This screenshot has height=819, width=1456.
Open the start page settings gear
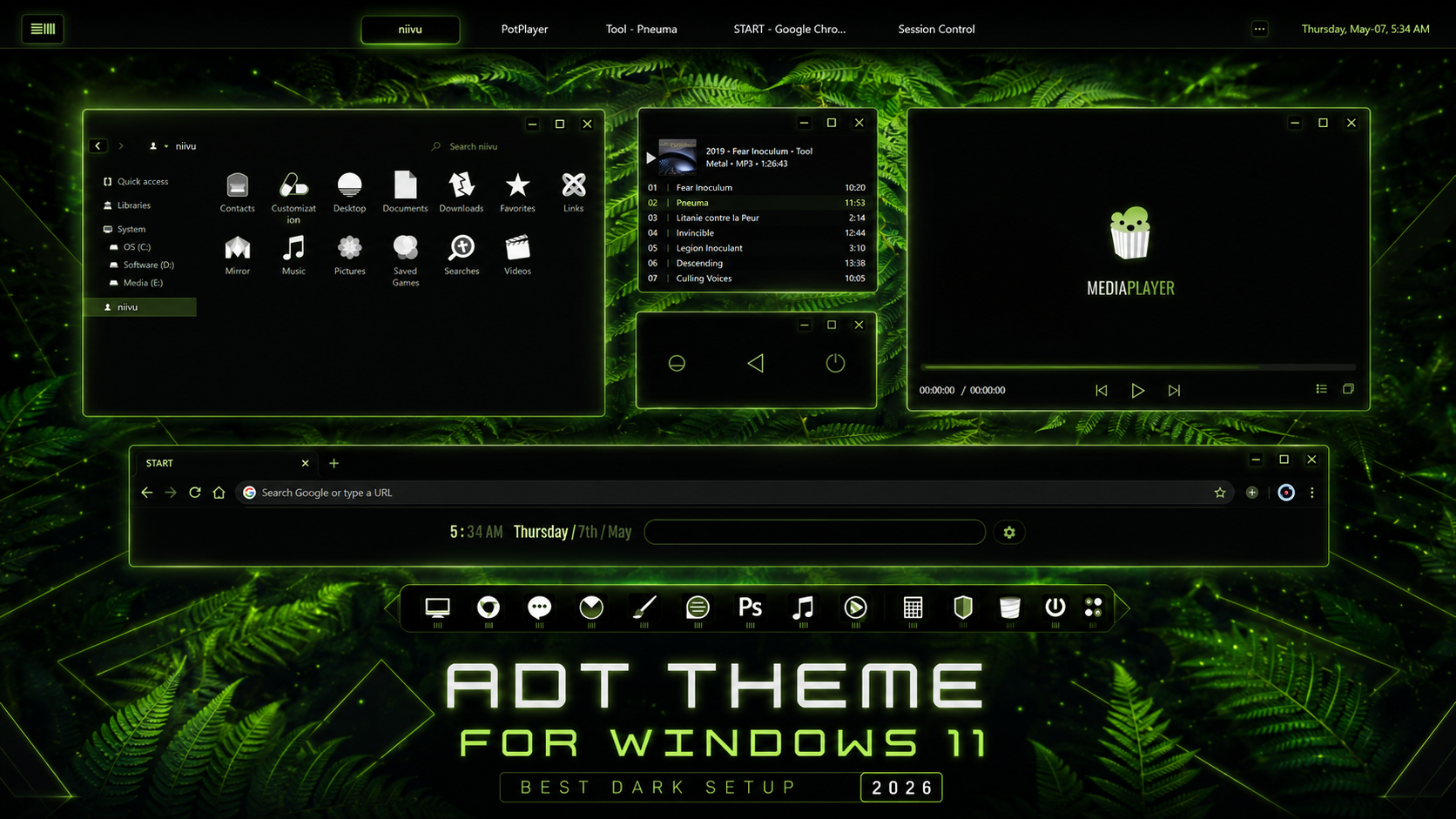[1009, 532]
